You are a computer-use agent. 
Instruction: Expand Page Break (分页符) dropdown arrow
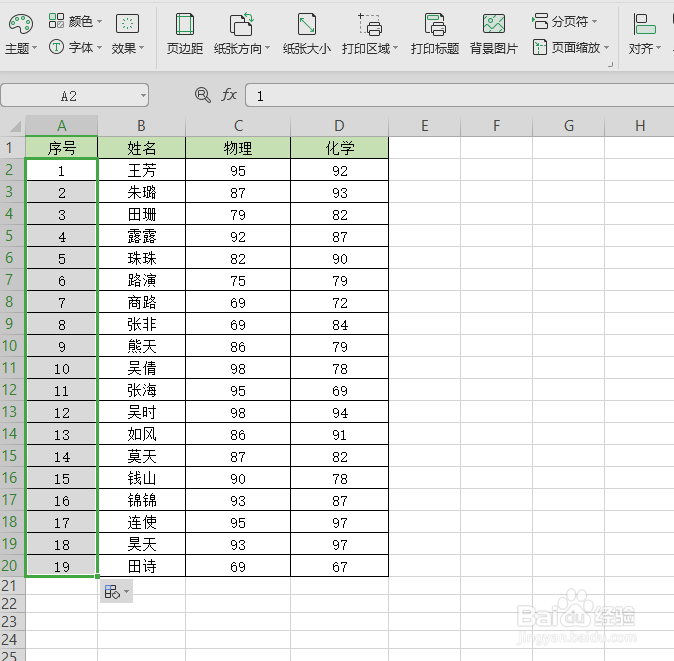tap(594, 21)
